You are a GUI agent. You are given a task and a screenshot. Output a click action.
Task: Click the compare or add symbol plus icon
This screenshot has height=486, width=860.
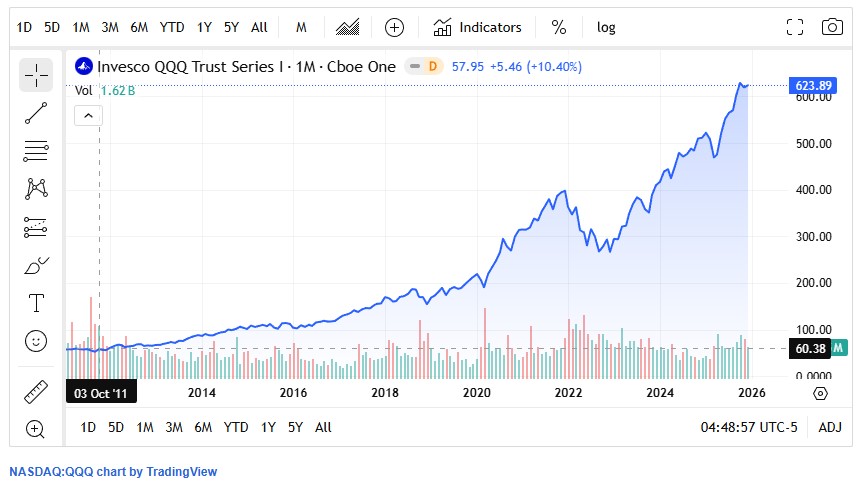[395, 27]
